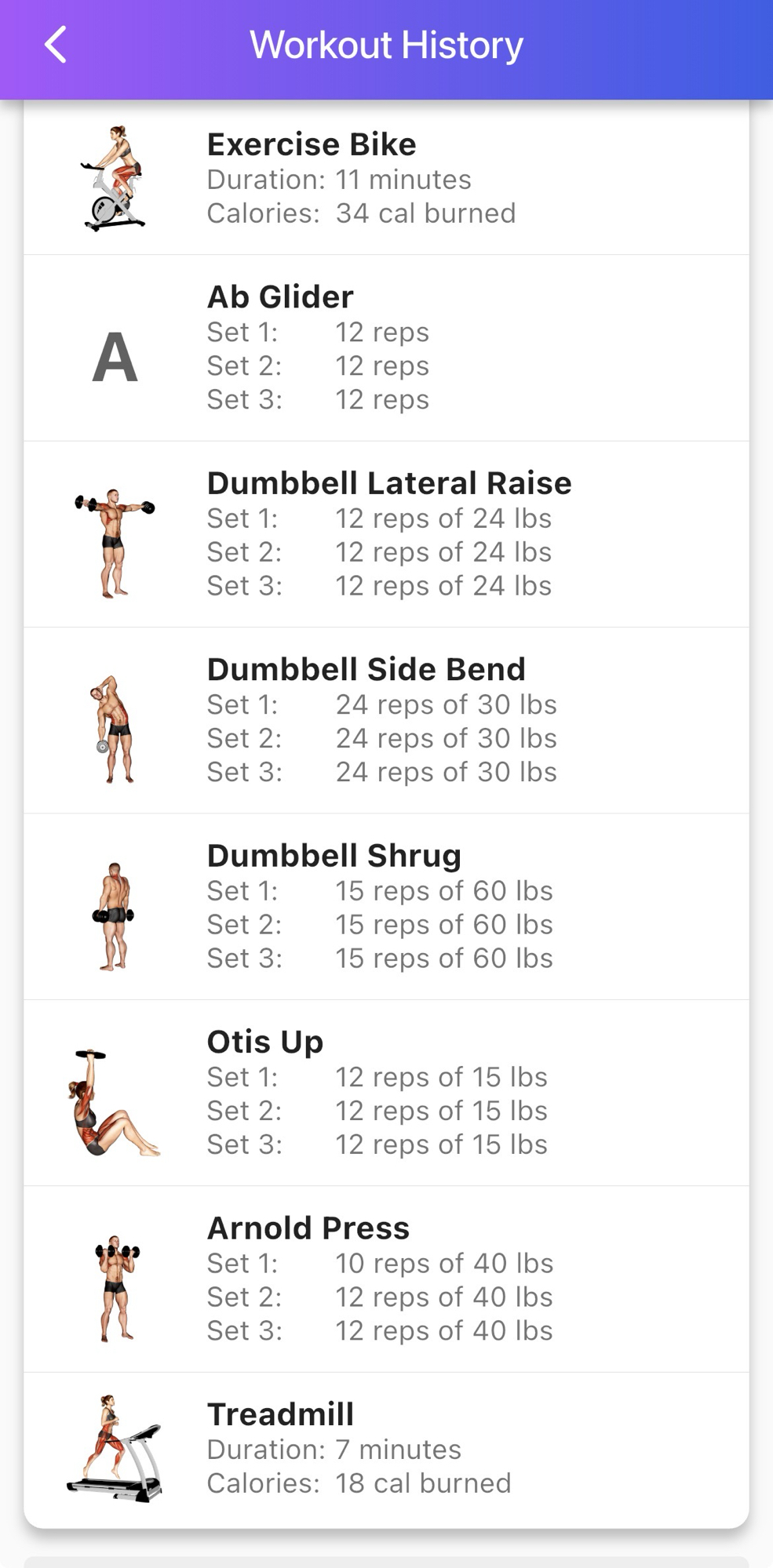The height and width of the screenshot is (1568, 773).
Task: Tap the Workout History header title
Action: (x=386, y=45)
